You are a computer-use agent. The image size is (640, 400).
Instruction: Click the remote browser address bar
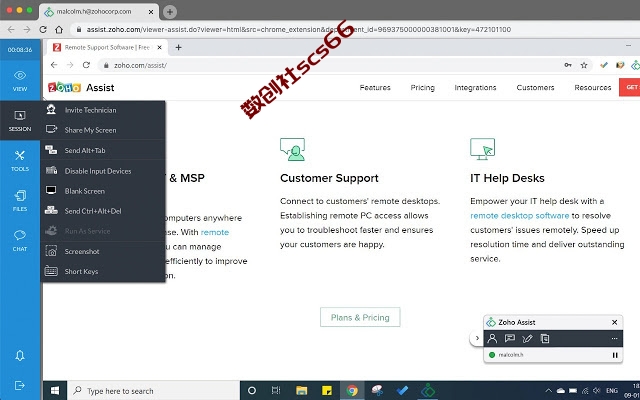click(331, 65)
